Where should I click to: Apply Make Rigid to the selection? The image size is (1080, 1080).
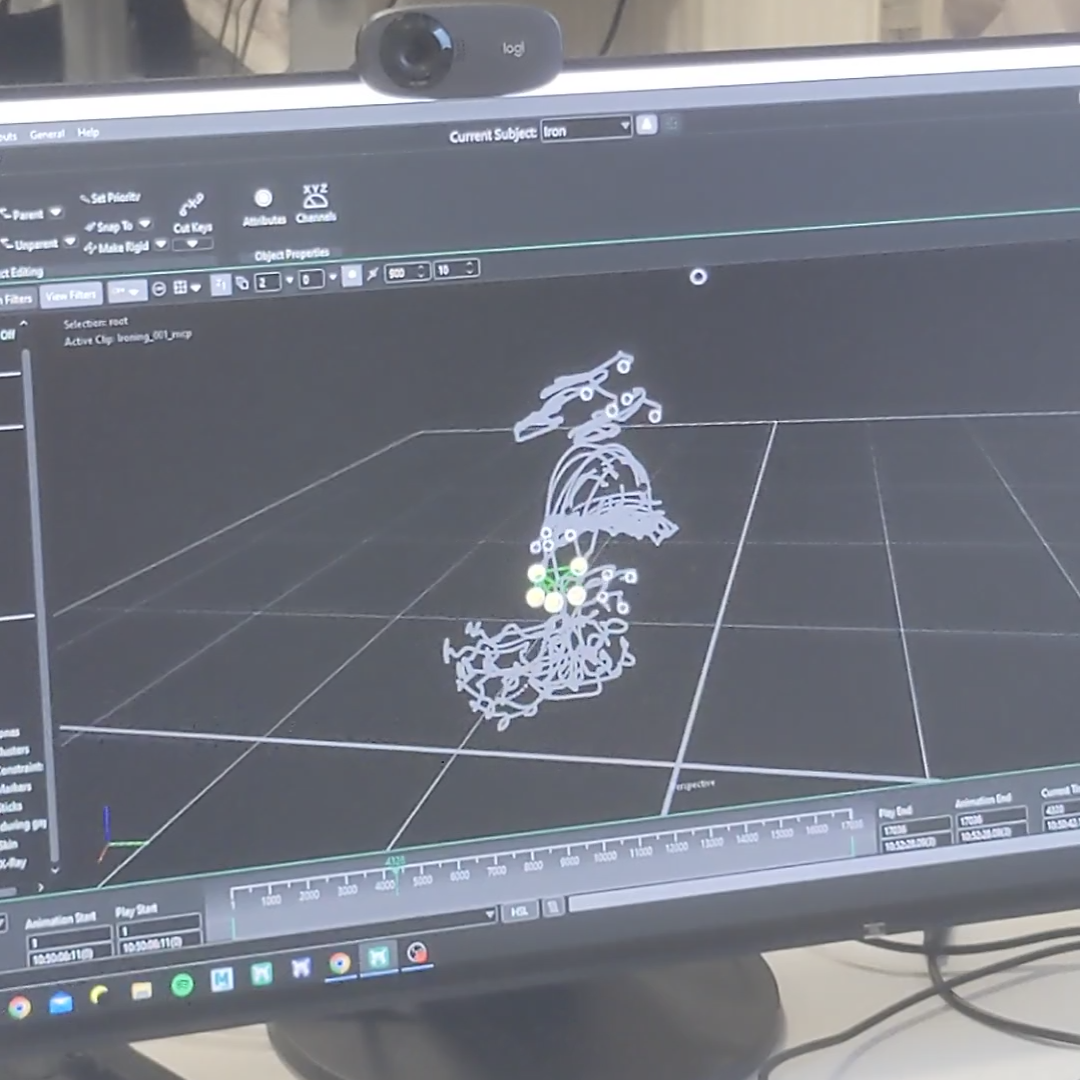click(x=123, y=246)
